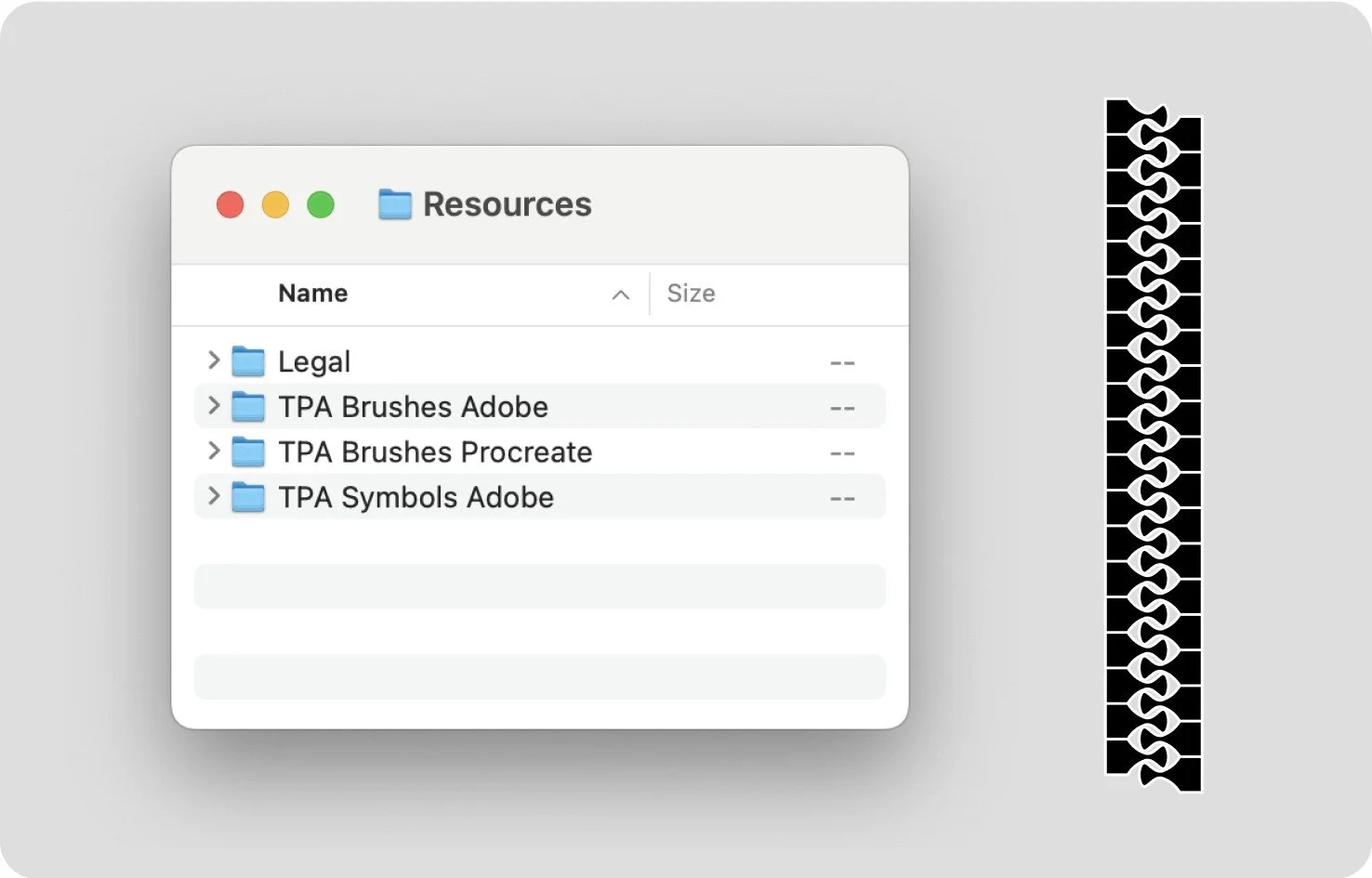1372x878 pixels.
Task: Click the Resources window title text
Action: 507,204
